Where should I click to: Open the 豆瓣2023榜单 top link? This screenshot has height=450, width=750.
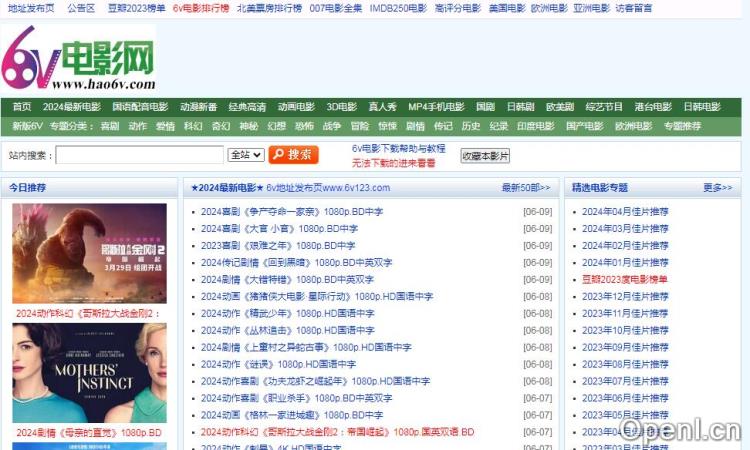[136, 8]
